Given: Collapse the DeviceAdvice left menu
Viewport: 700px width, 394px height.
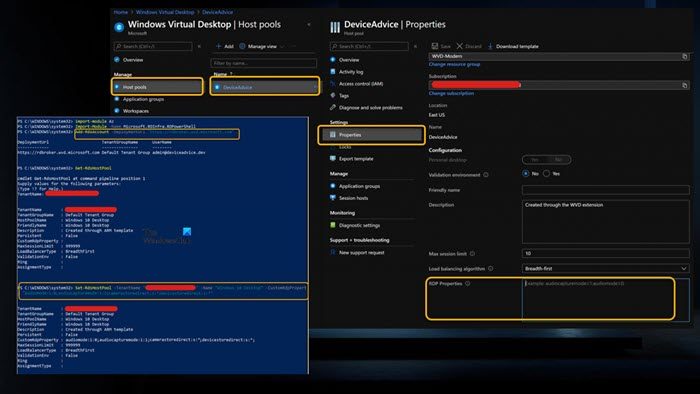Looking at the screenshot, I should coord(415,46).
